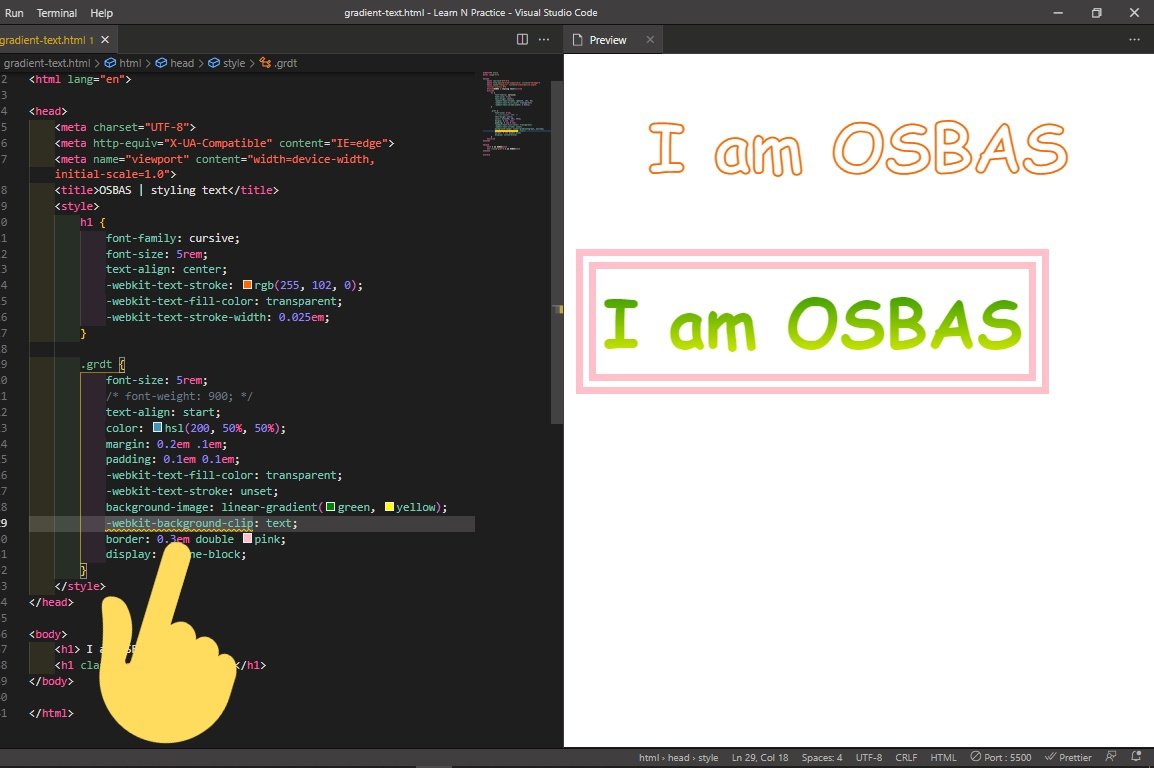Open the yellow color swatch picker
Screen dimensions: 1154x768
[x=389, y=507]
